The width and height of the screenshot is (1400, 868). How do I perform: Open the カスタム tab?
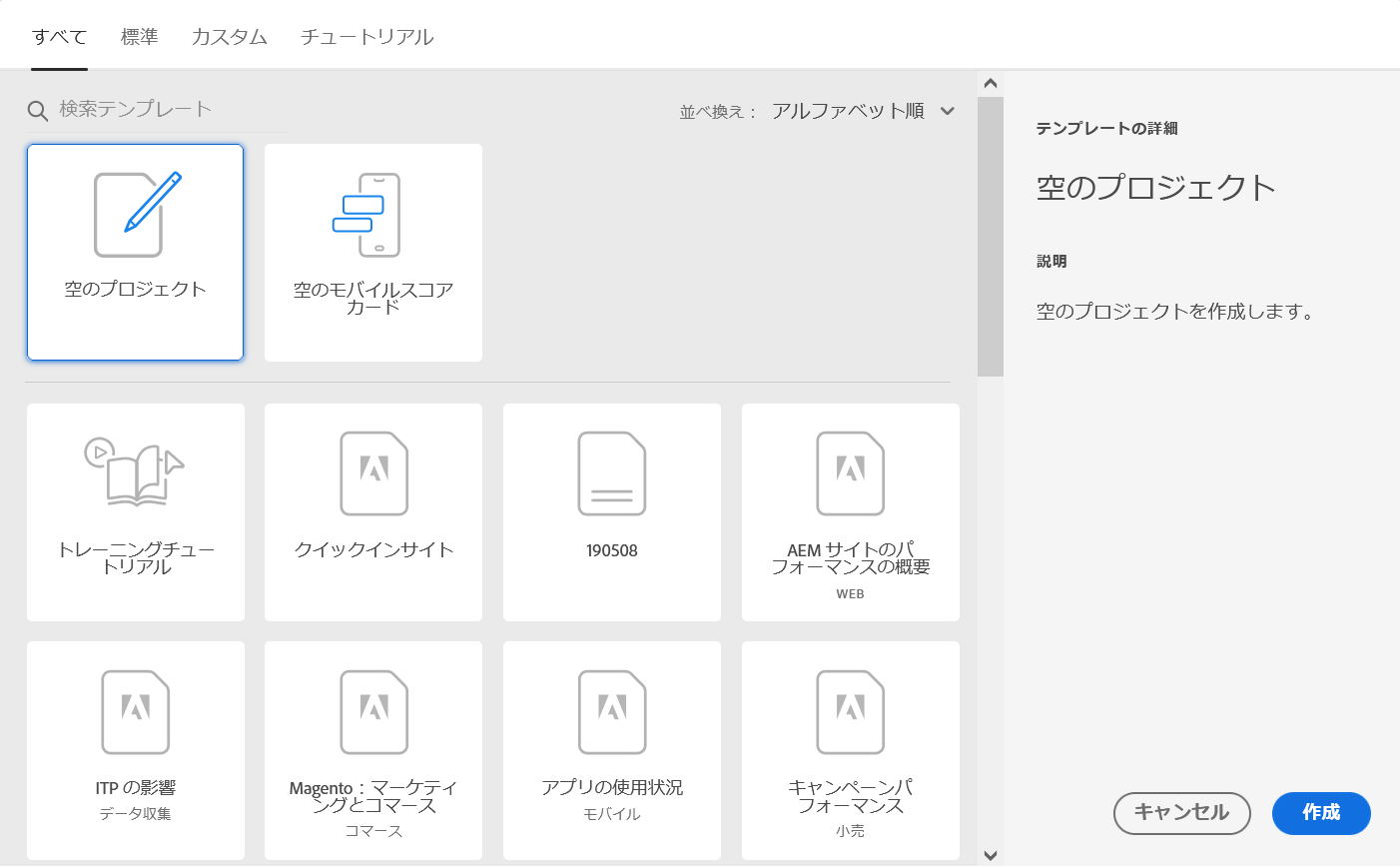tap(229, 37)
